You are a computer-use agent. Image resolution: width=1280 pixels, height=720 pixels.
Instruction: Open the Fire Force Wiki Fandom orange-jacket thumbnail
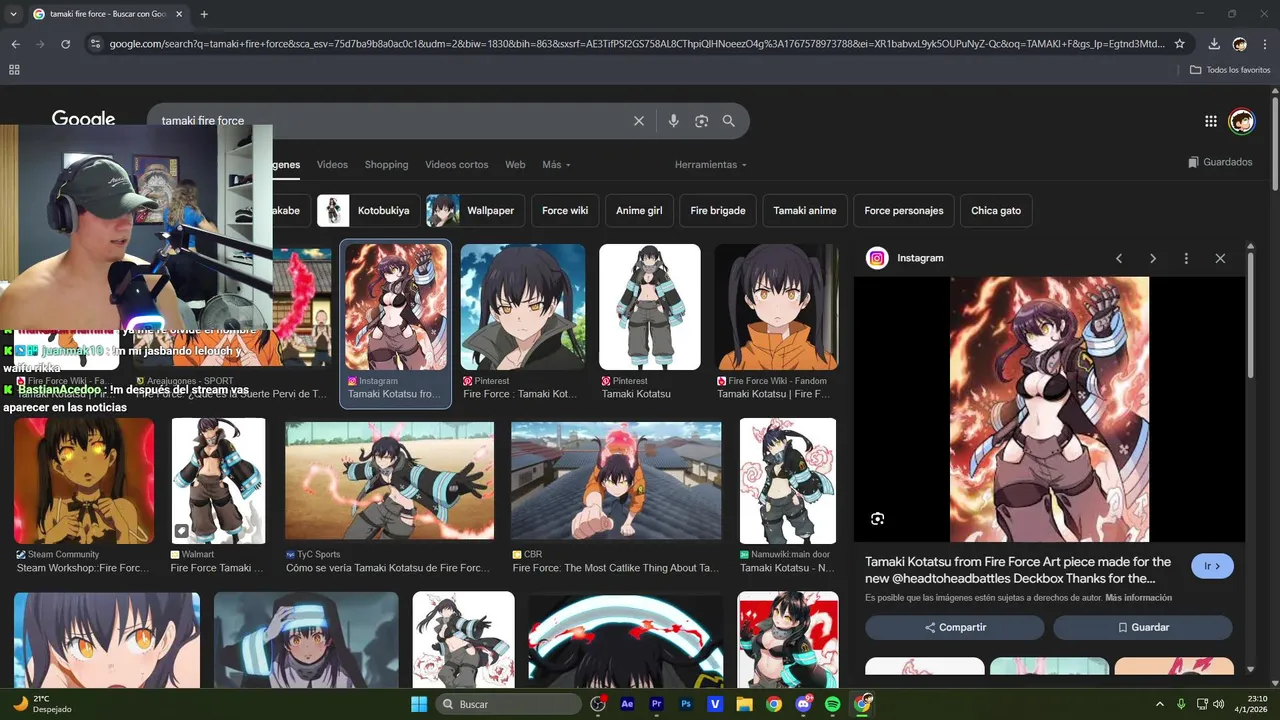pos(777,307)
